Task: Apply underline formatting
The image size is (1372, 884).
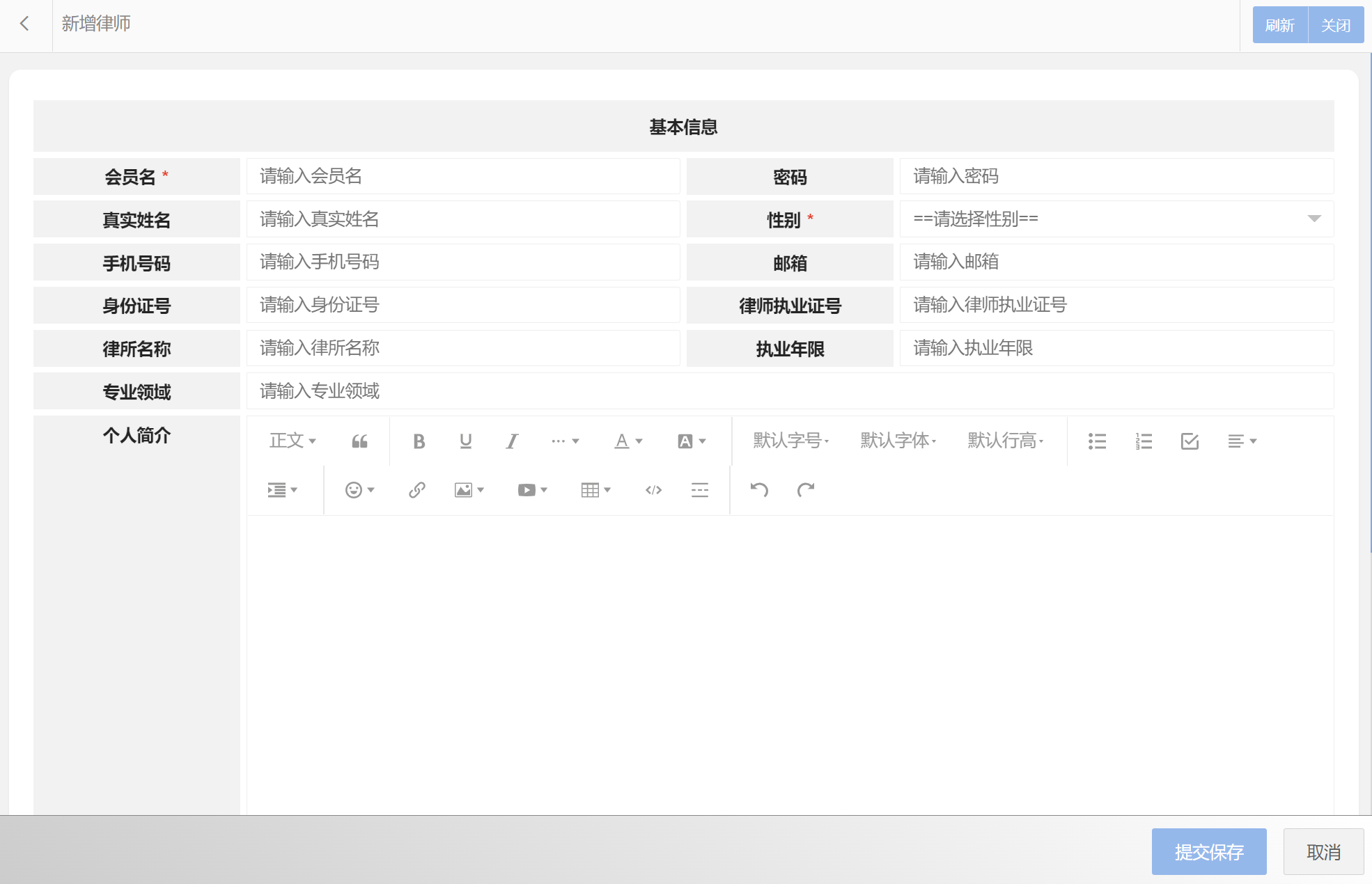Action: click(465, 441)
